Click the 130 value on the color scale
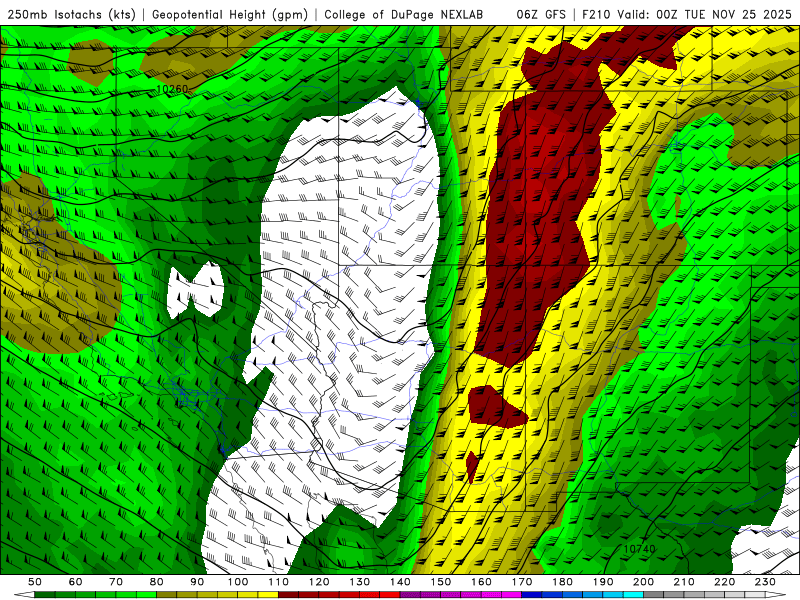The width and height of the screenshot is (800, 600). [360, 582]
